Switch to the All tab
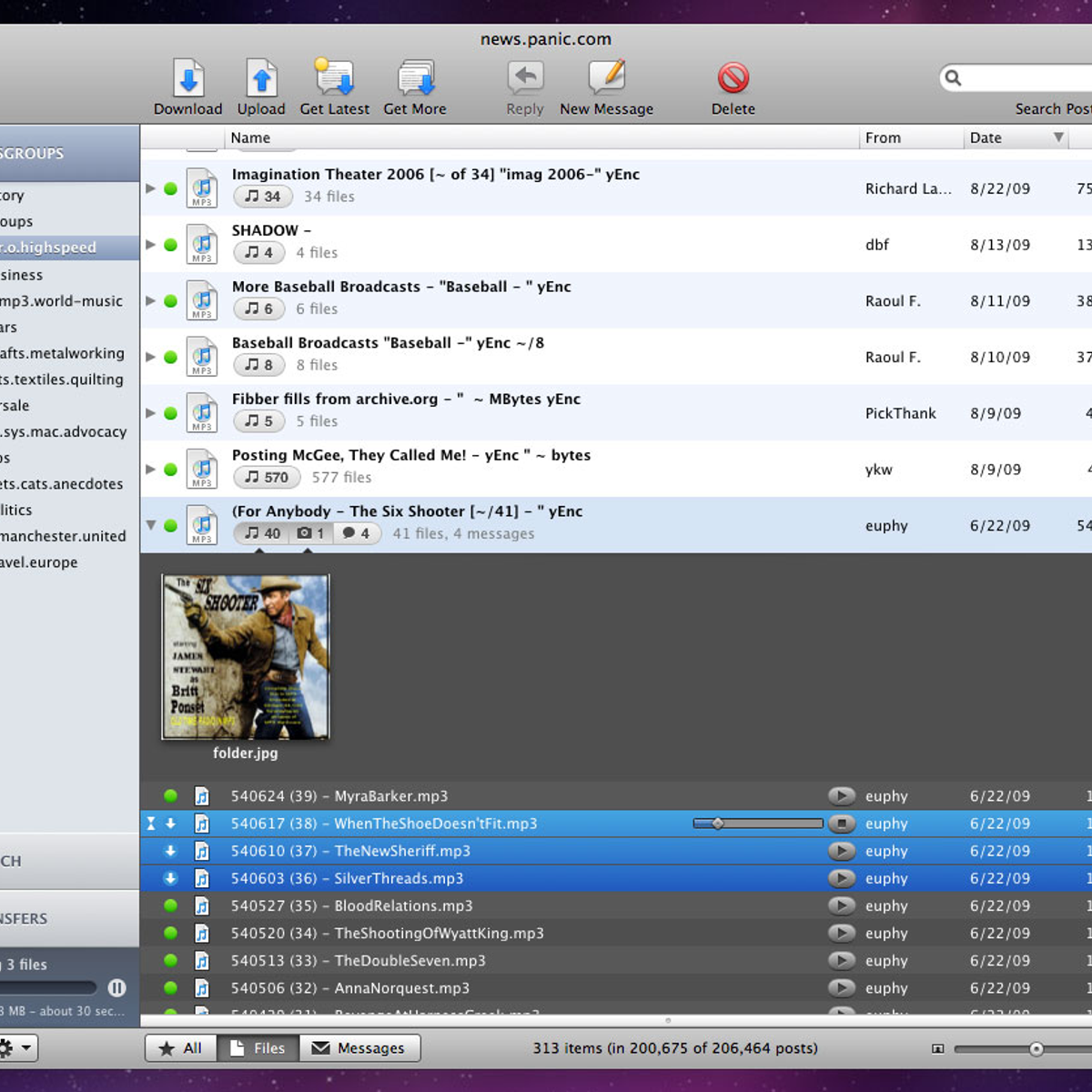Viewport: 1092px width, 1092px height. [180, 1048]
